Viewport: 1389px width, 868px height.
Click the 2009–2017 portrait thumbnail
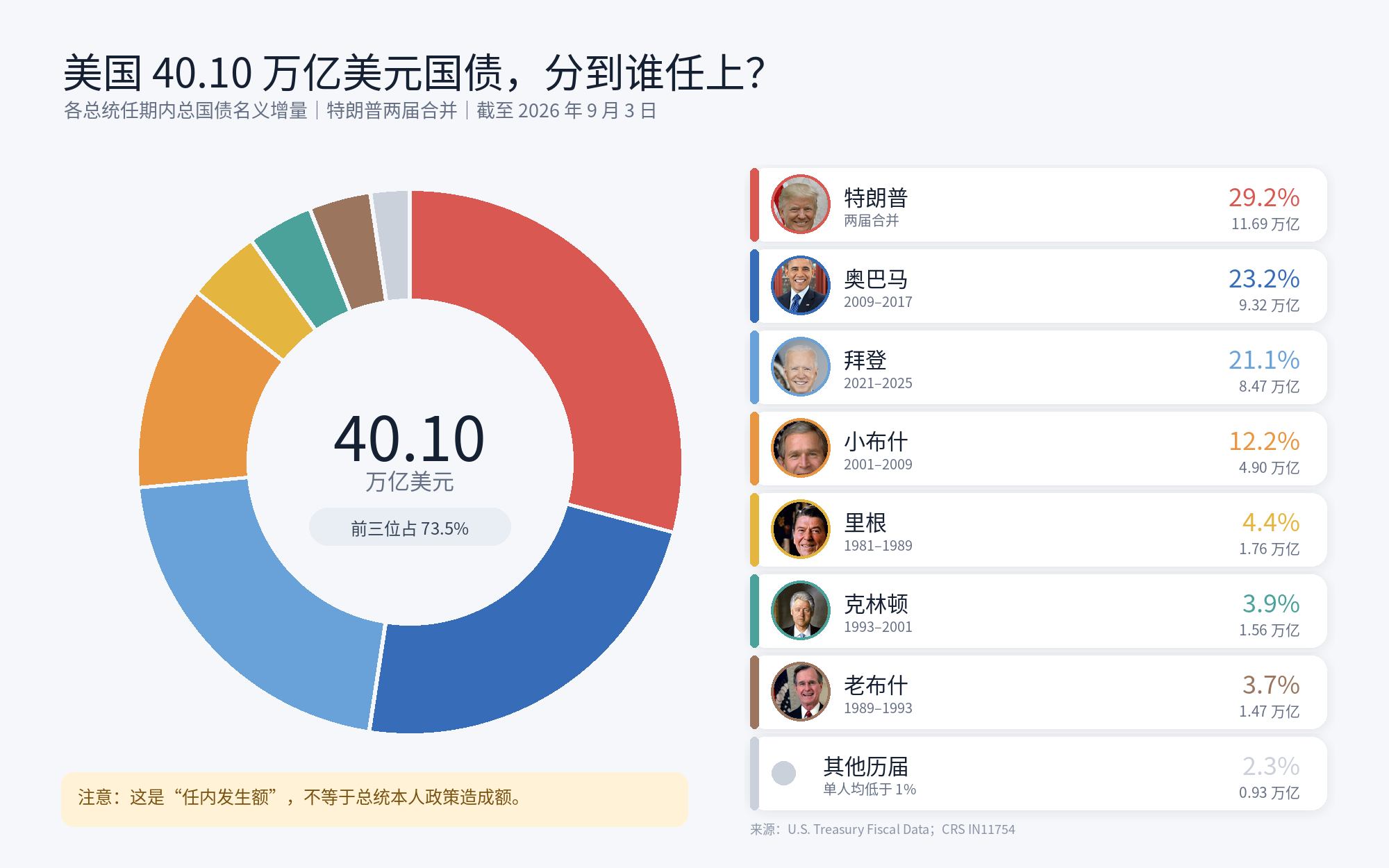801,285
